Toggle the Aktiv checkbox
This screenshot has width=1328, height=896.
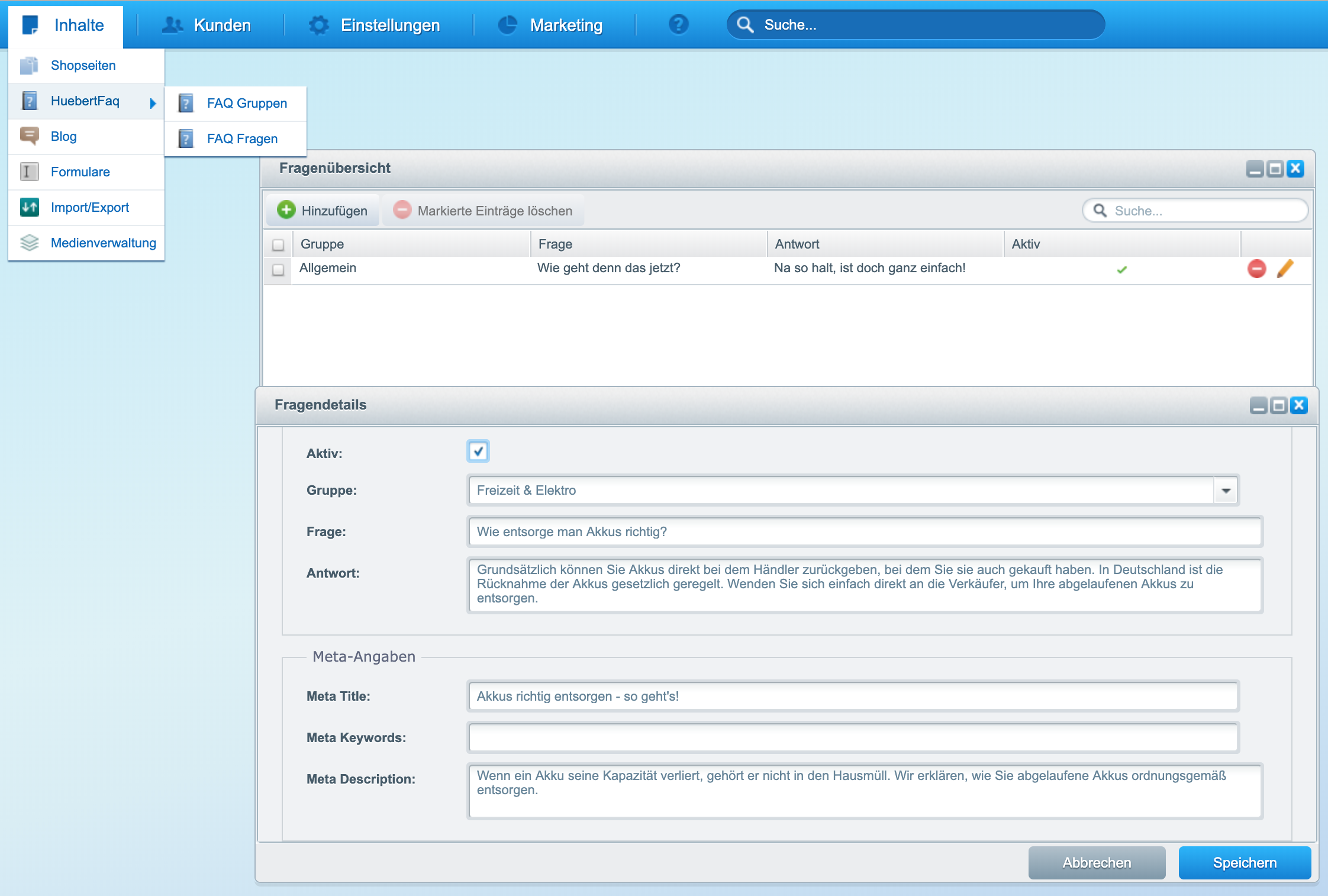[478, 452]
